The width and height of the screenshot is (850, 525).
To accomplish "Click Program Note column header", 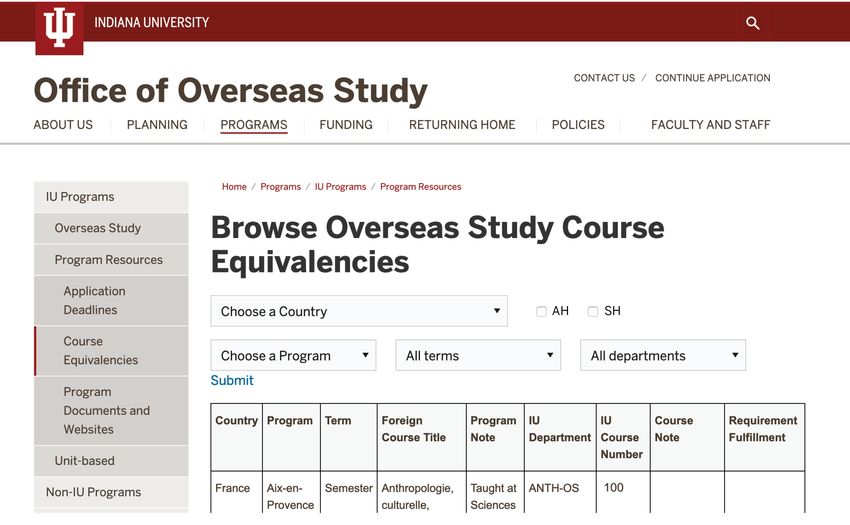I will (495, 437).
